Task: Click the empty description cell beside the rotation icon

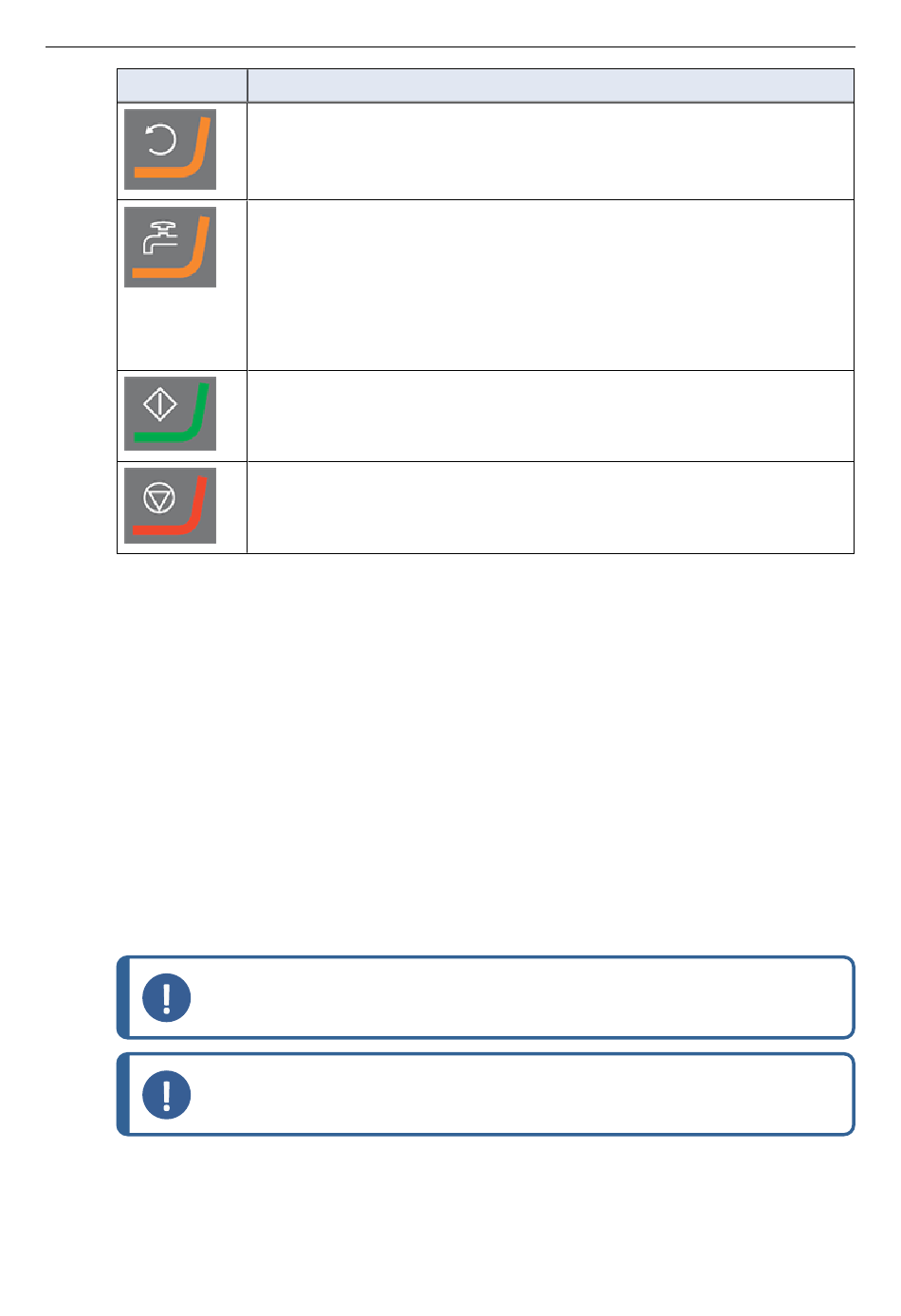Action: click(x=551, y=151)
